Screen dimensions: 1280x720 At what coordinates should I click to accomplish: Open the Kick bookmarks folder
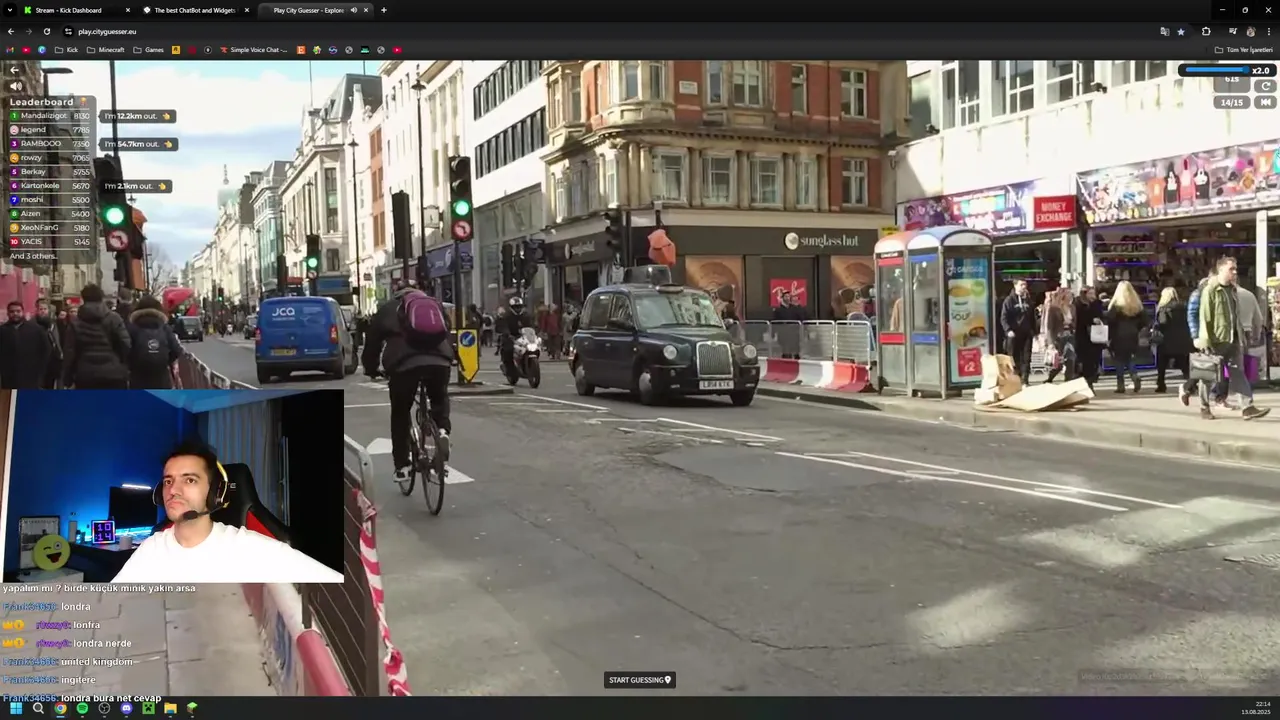[x=66, y=50]
